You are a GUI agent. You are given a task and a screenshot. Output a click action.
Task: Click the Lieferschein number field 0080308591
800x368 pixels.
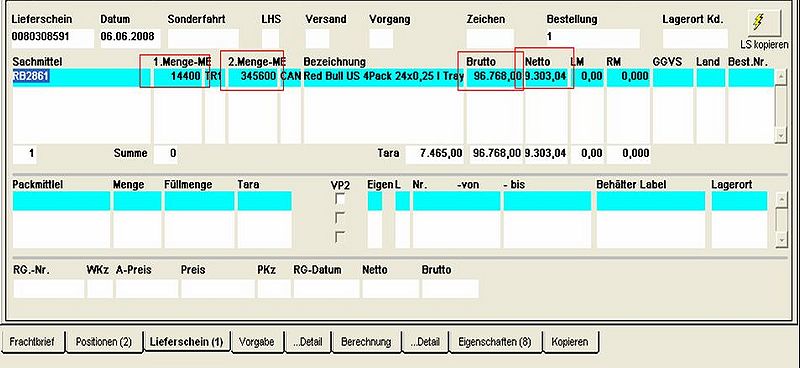tap(53, 38)
